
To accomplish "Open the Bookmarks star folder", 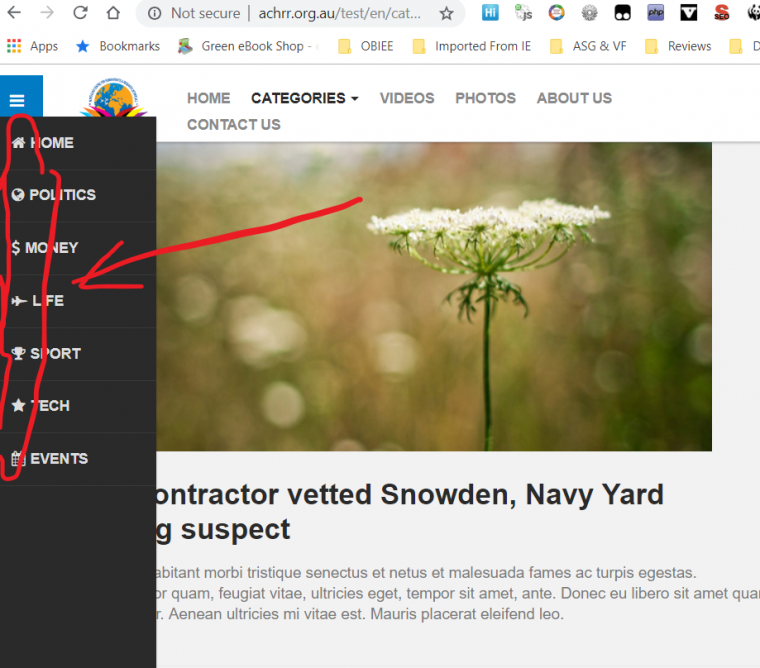I will click(118, 46).
